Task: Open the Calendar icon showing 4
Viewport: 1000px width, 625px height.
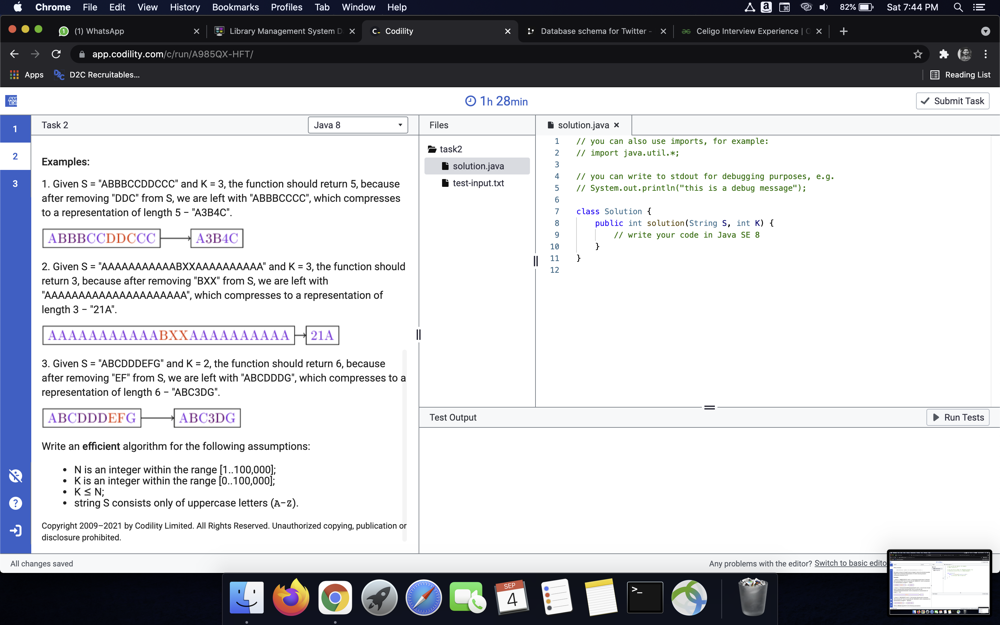Action: (x=511, y=598)
